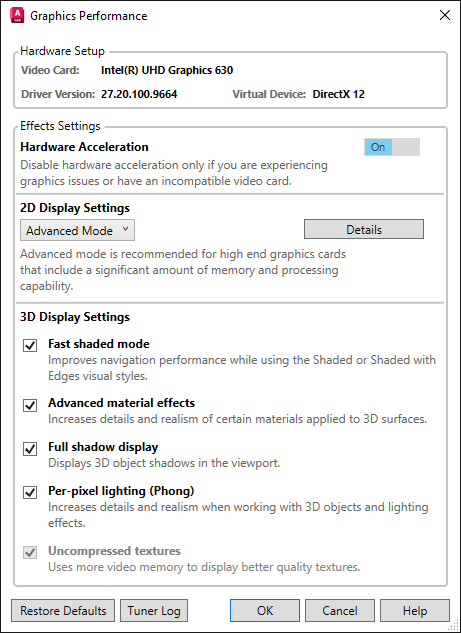
Task: Click the Fast shaded mode label text
Action: pyautogui.click(x=99, y=344)
